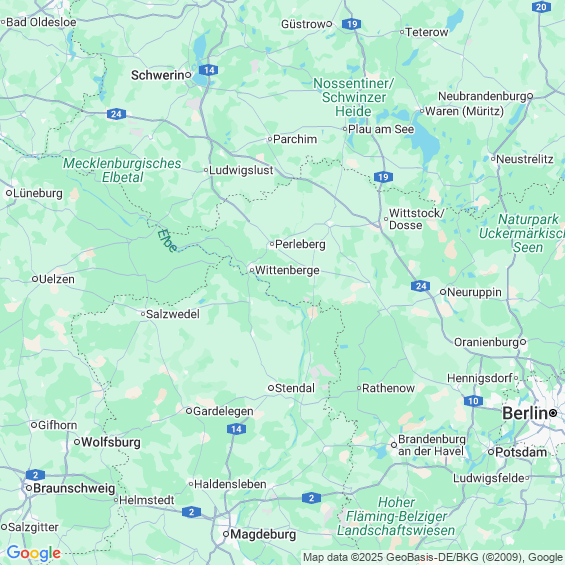Select the Wittenberge town label
This screenshot has width=565, height=565.
click(x=287, y=270)
